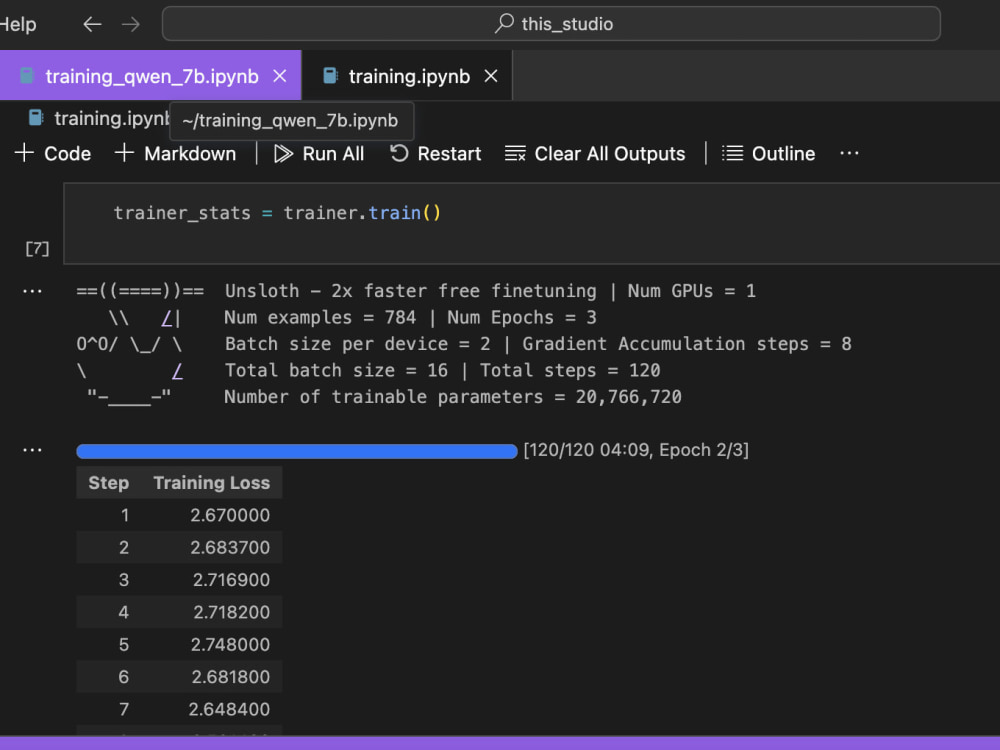Click the text '[120/120 04:09, Epoch 2/3]'
1000x750 pixels.
pos(636,450)
